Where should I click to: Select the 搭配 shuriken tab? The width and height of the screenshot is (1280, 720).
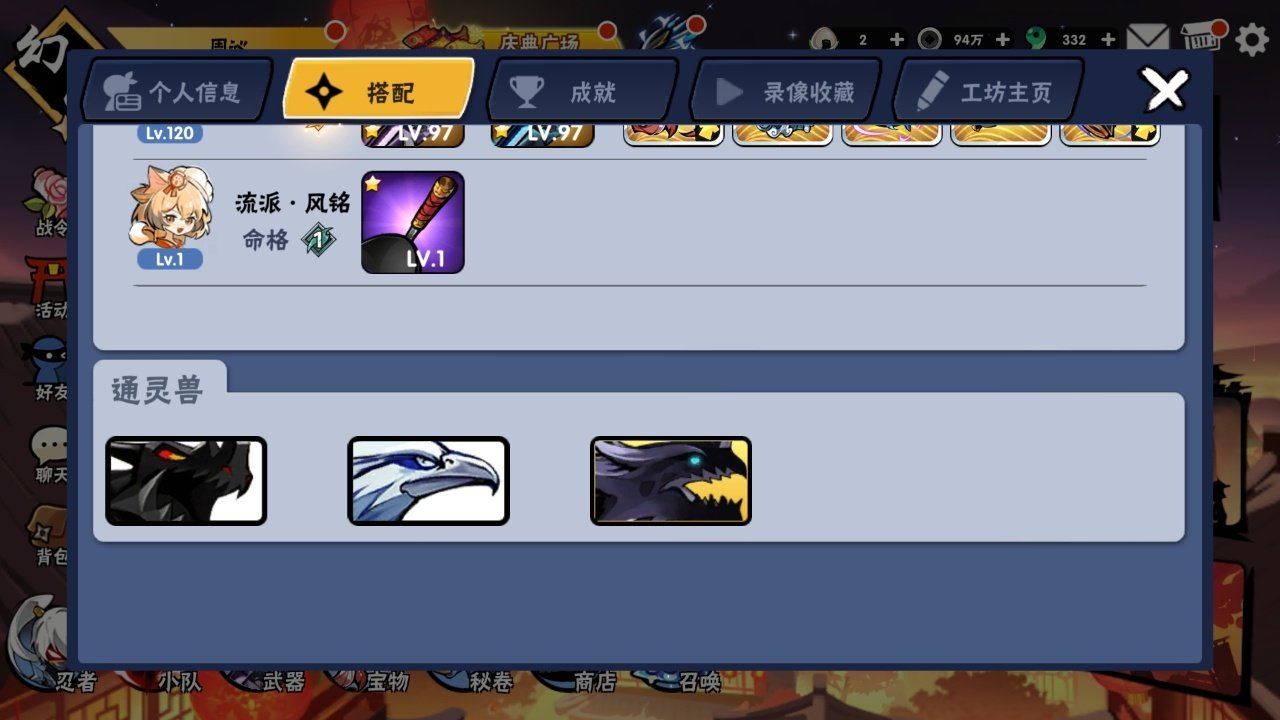(379, 91)
